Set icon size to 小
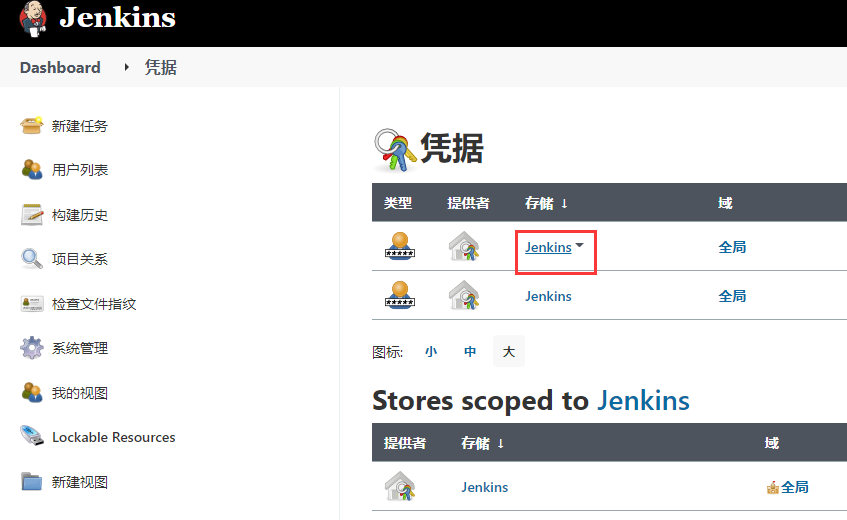This screenshot has height=520, width=847. point(431,352)
